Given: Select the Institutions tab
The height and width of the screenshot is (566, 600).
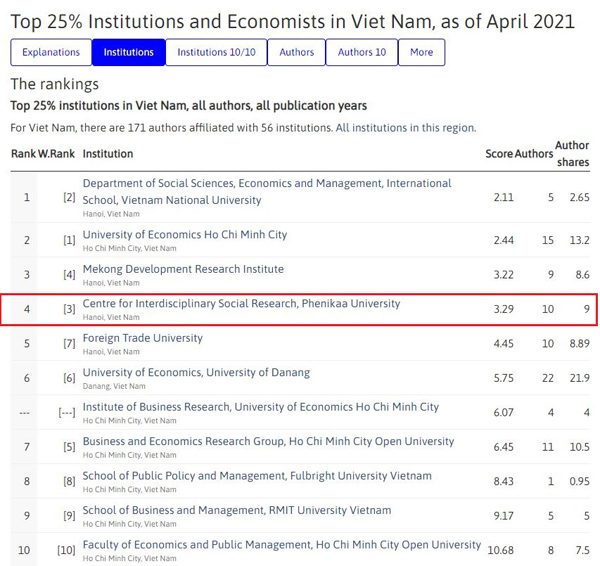Looking at the screenshot, I should (x=128, y=52).
